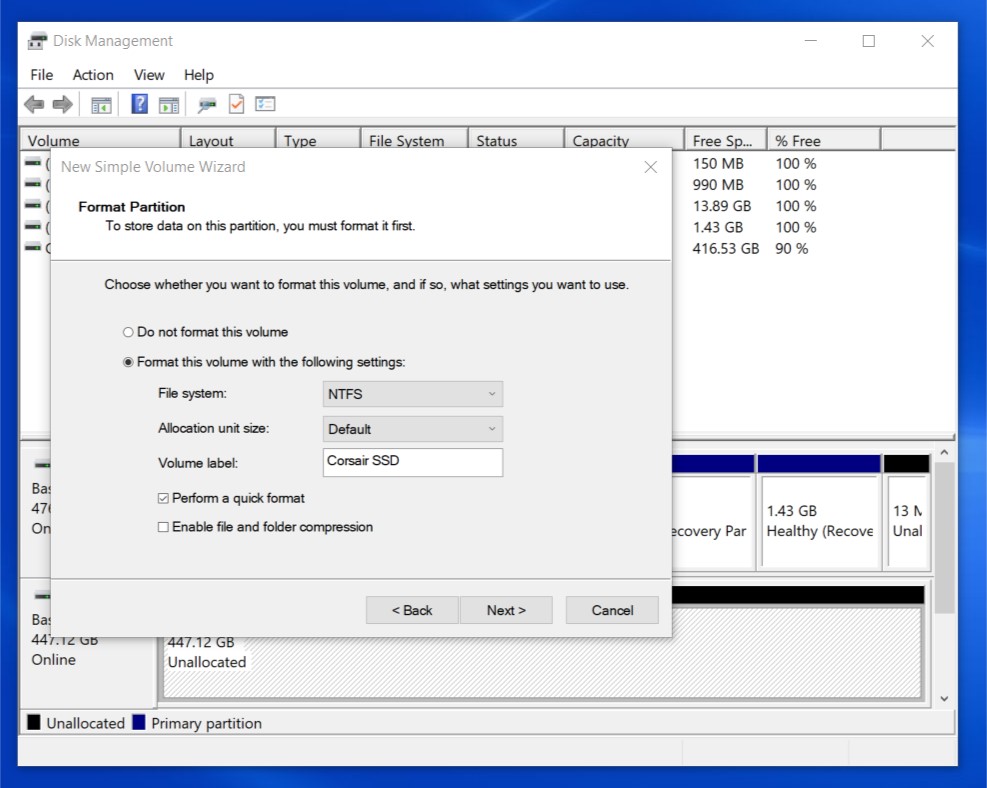Viewport: 987px width, 788px height.
Task: Click the scroll down arrow in disk pane
Action: (x=944, y=698)
